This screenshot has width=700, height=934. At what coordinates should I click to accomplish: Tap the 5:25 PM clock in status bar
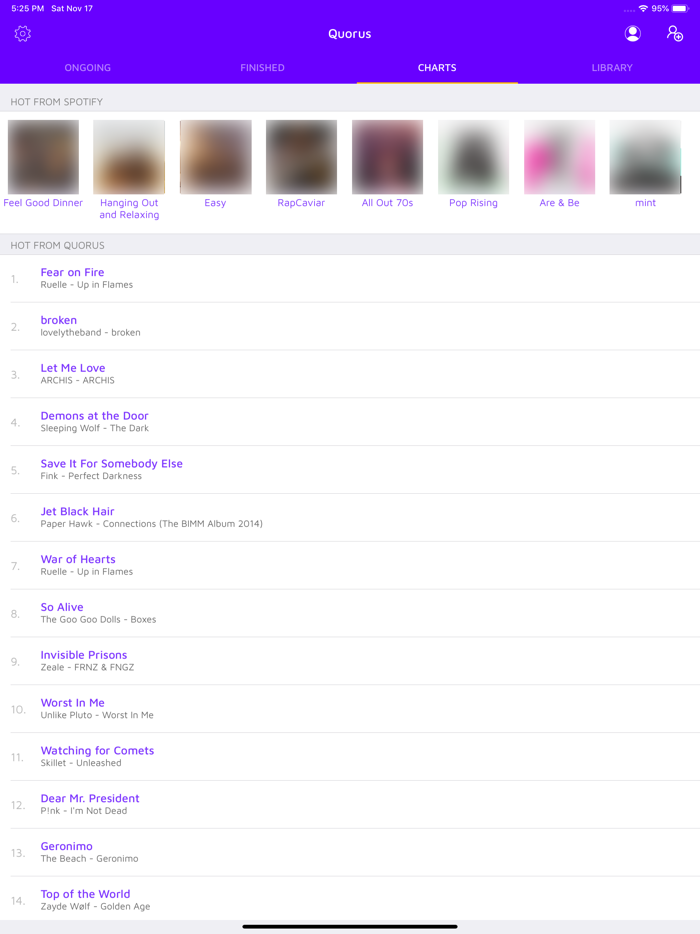27,8
